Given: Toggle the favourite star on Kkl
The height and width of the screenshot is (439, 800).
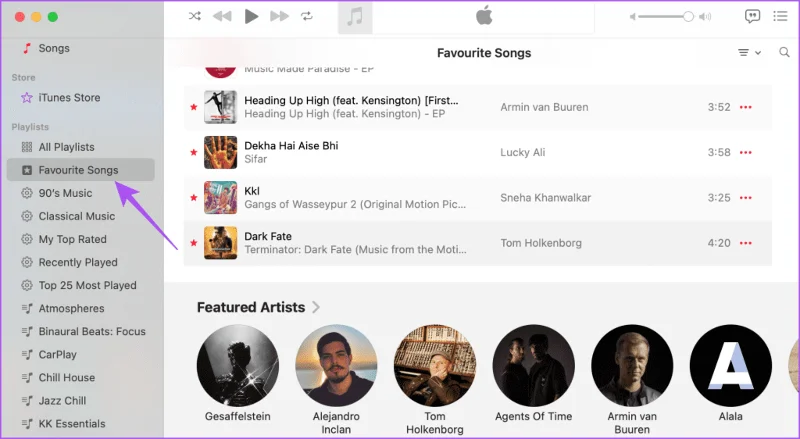Looking at the screenshot, I should point(194,198).
